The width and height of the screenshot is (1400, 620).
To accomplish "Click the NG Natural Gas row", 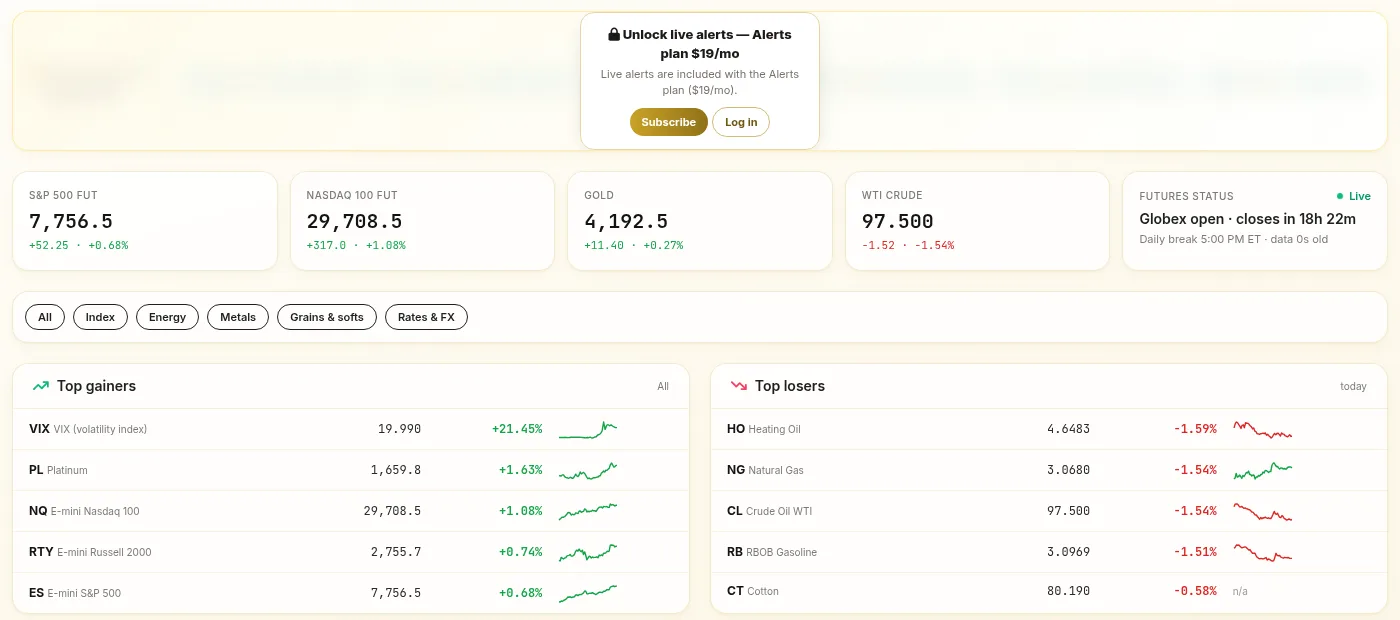I will click(x=1049, y=470).
